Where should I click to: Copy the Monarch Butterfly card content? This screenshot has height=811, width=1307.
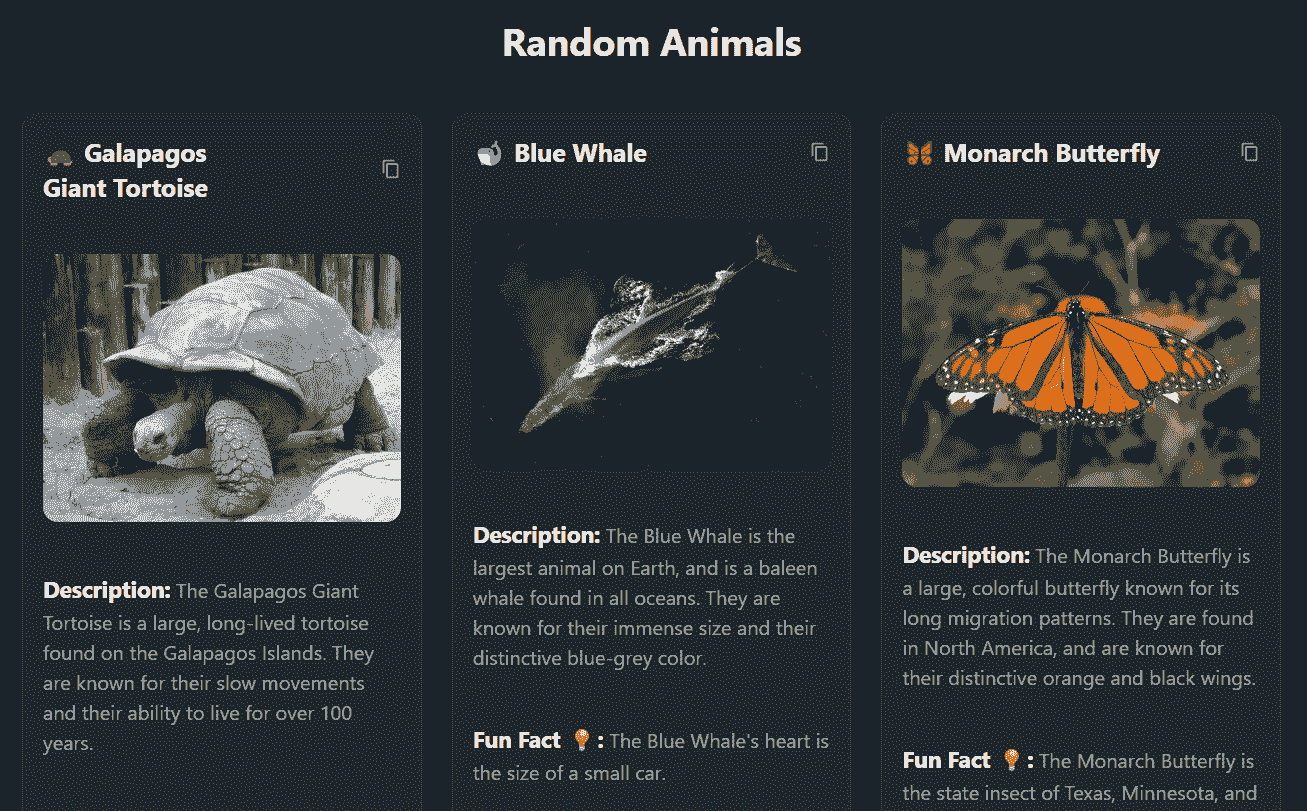click(x=1250, y=151)
